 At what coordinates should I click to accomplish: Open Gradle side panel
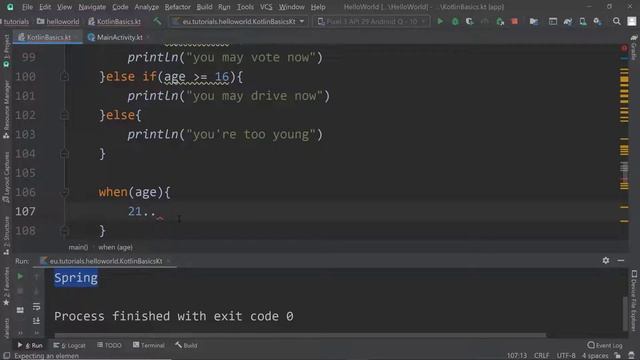633,47
